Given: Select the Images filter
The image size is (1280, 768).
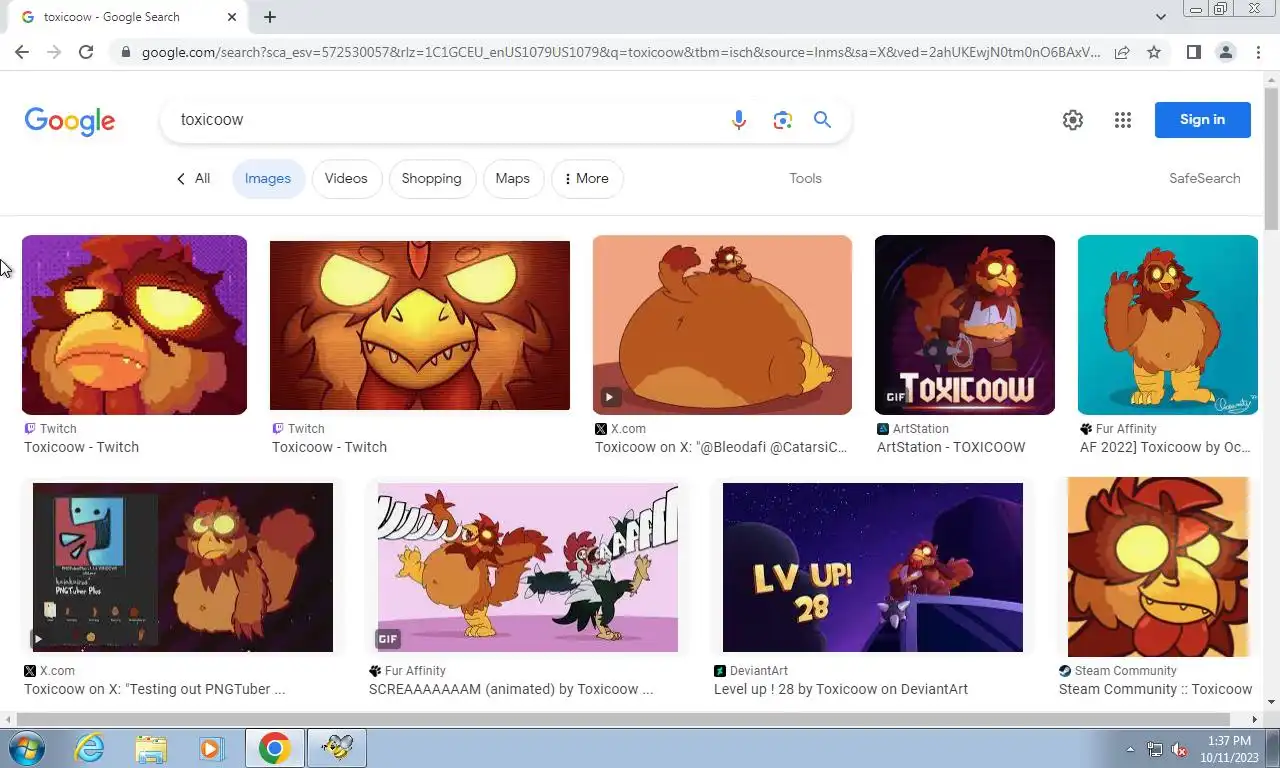Looking at the screenshot, I should (x=268, y=179).
